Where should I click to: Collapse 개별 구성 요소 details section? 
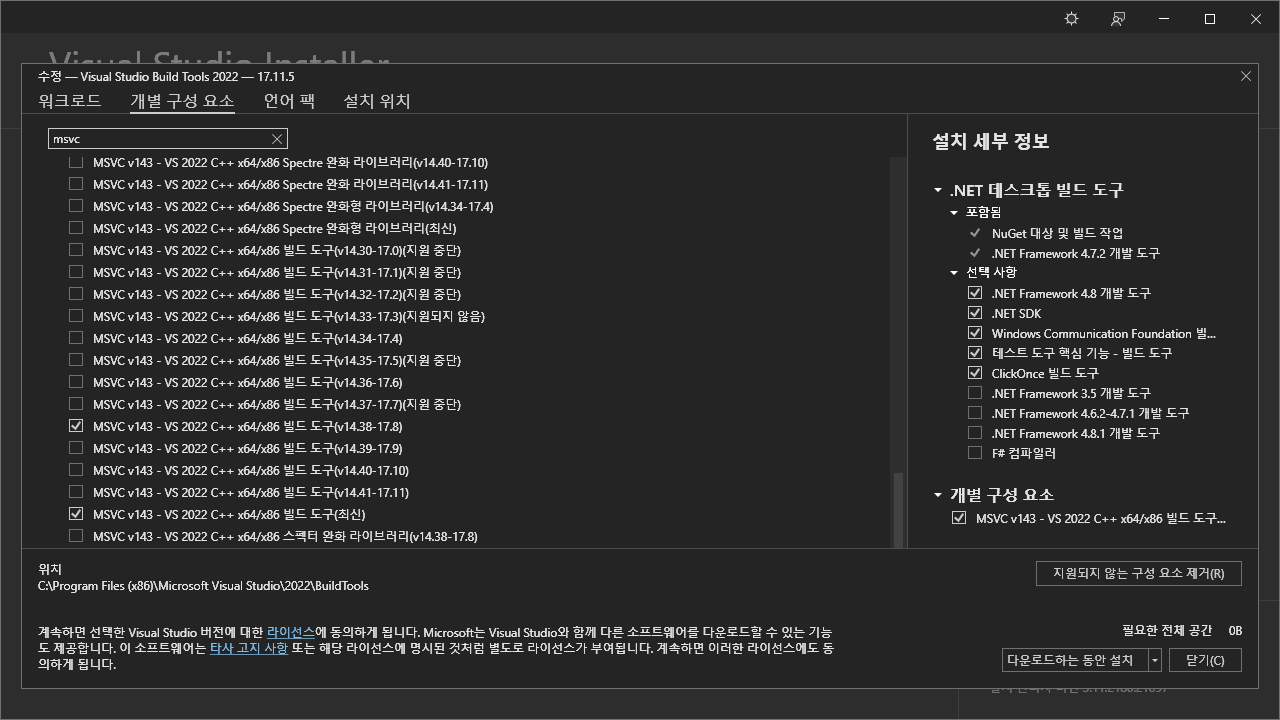(938, 495)
